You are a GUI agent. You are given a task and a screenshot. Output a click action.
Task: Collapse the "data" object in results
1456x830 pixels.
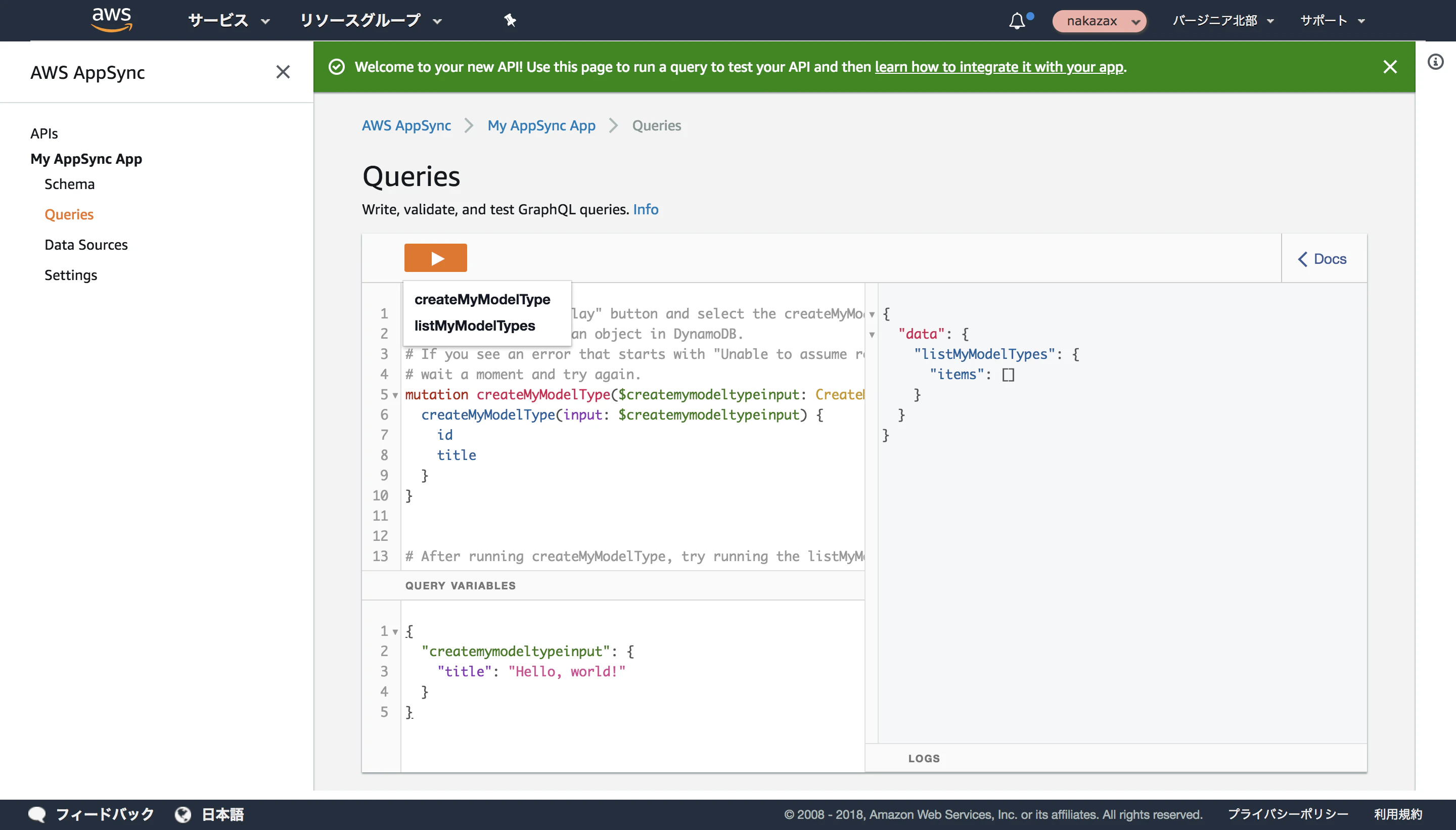[x=872, y=335]
